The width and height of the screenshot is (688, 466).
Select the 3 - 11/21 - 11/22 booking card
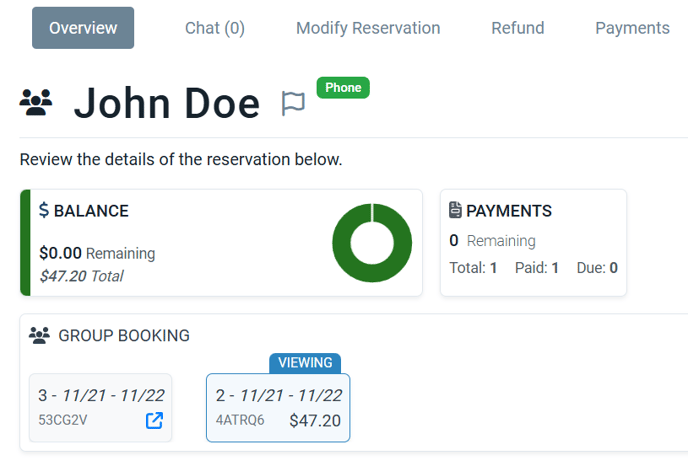(x=100, y=408)
